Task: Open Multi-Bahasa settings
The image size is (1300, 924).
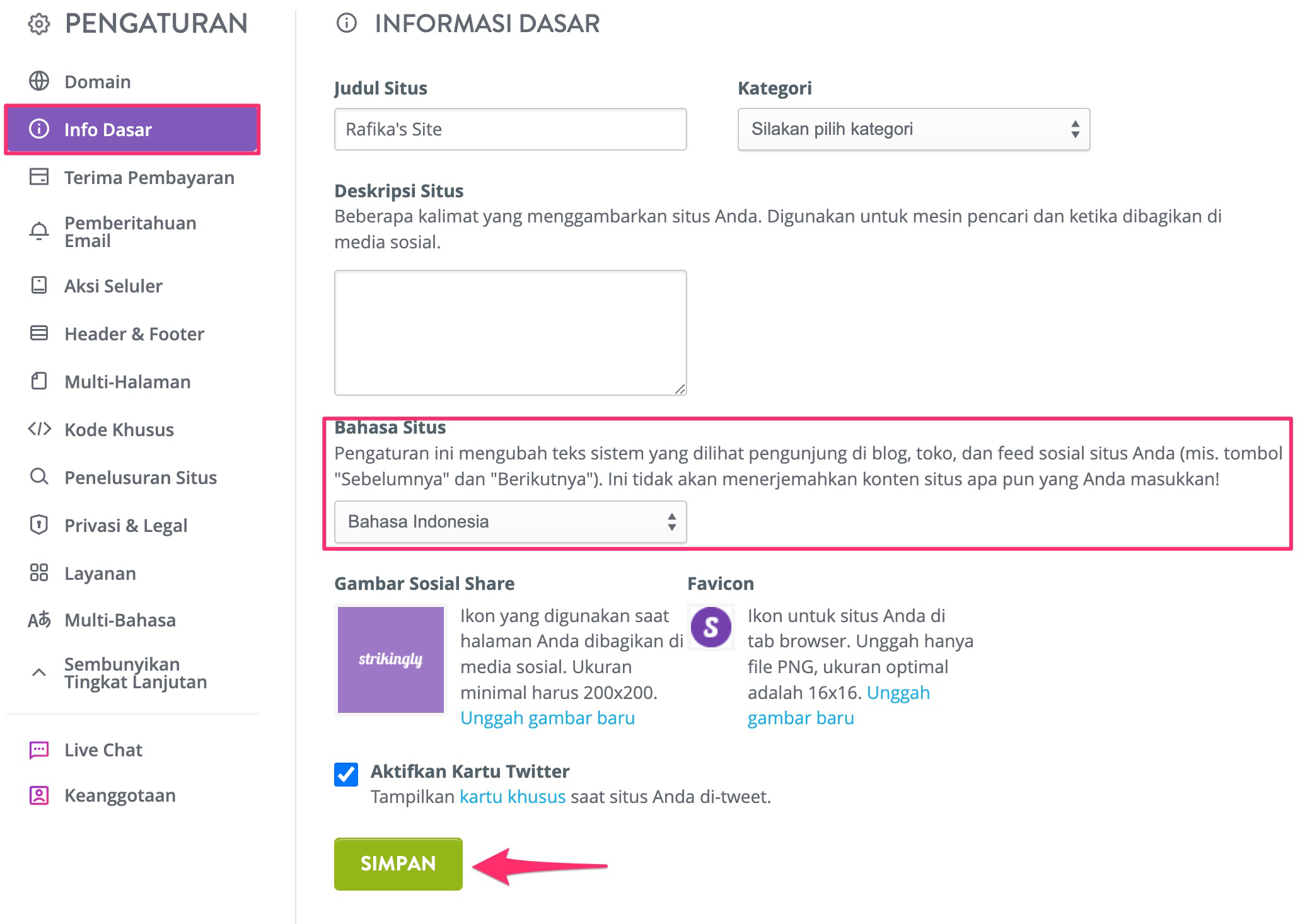Action: pyautogui.click(x=120, y=620)
